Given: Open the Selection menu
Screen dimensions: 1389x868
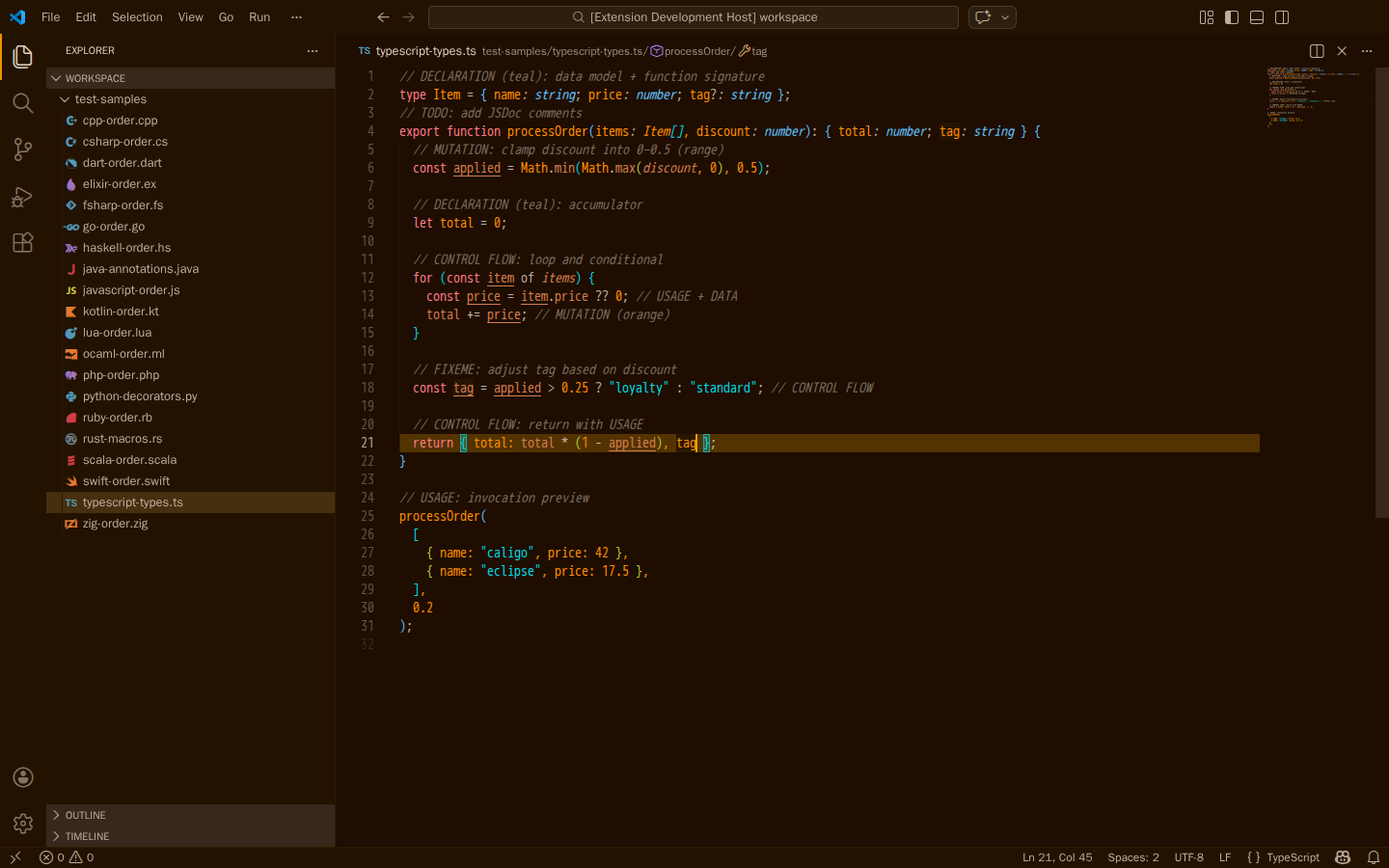Looking at the screenshot, I should click(x=137, y=17).
